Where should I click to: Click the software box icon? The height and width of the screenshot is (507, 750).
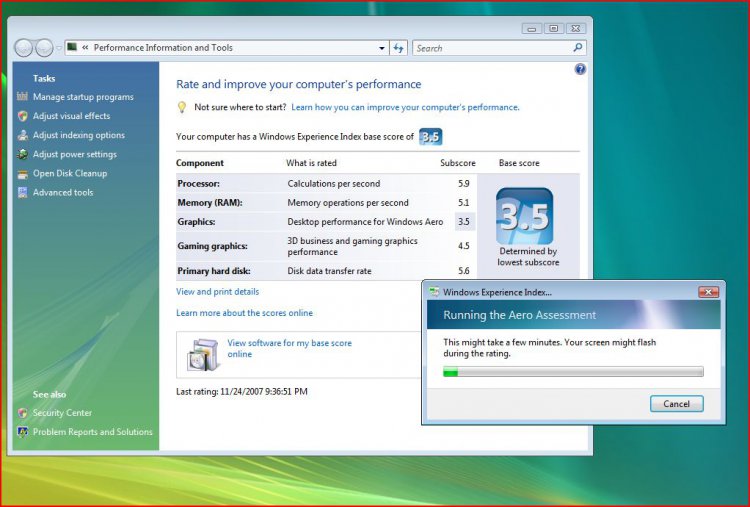tap(204, 354)
